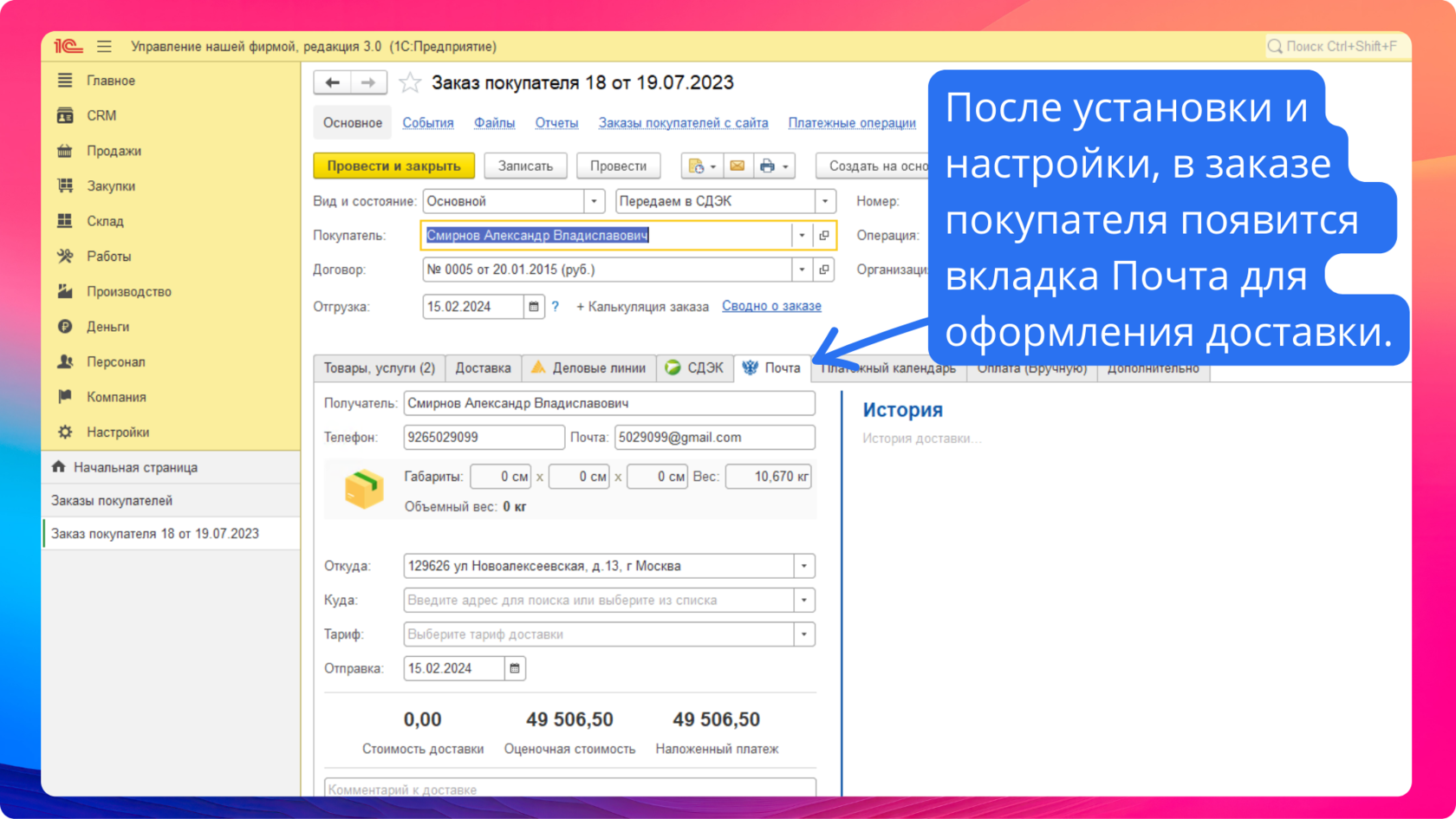1456x819 pixels.
Task: Click the Почта email input field
Action: [x=714, y=438]
